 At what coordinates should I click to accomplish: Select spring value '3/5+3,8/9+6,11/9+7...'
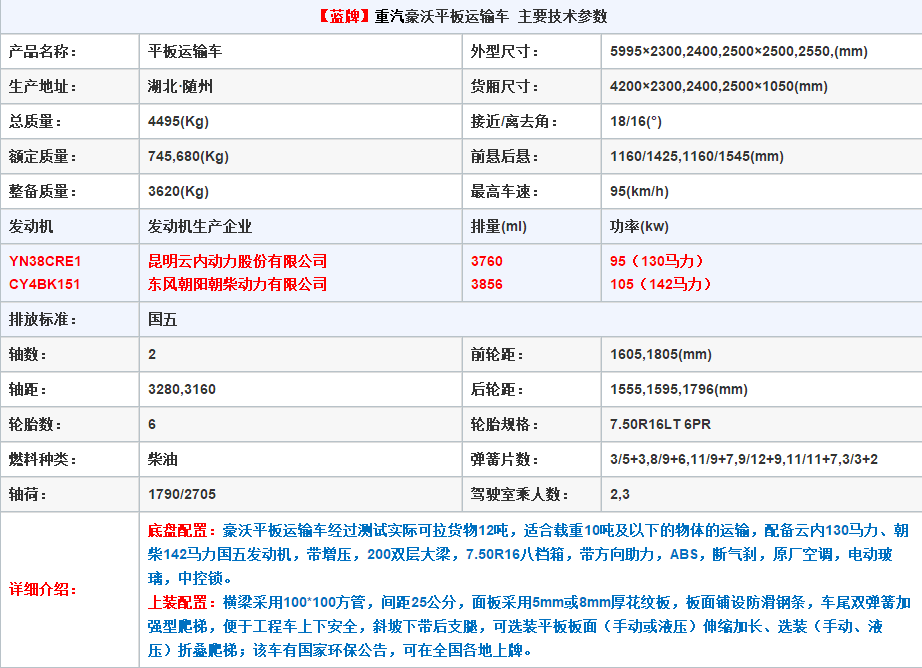tap(744, 459)
